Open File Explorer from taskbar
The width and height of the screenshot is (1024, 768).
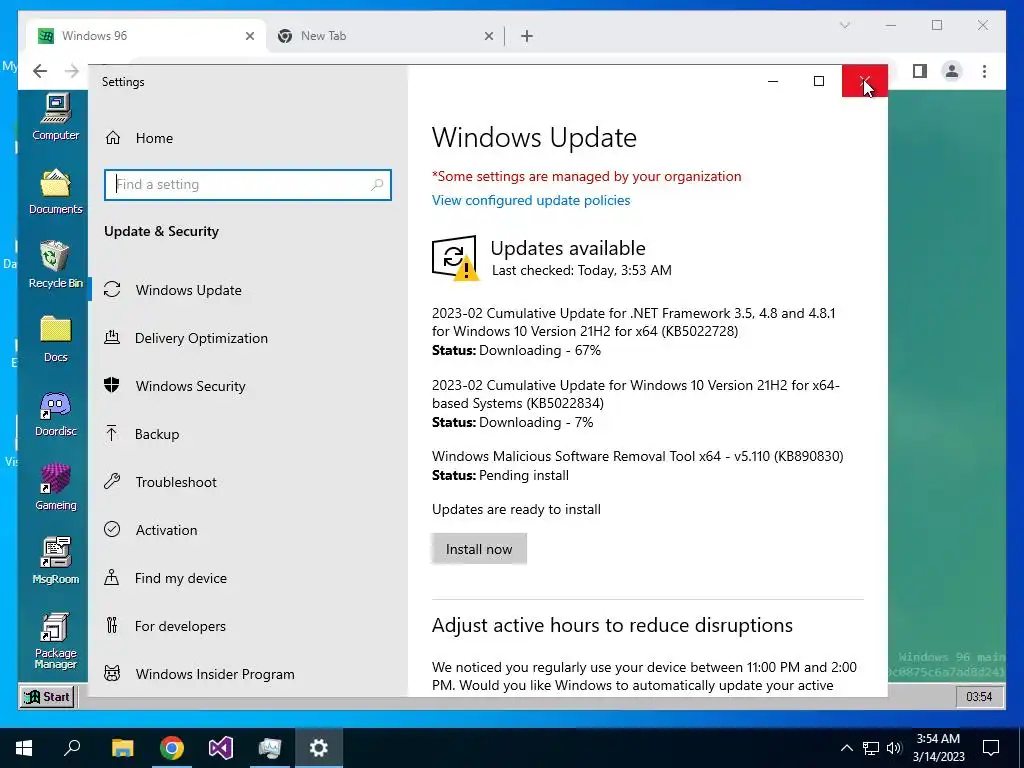(122, 748)
